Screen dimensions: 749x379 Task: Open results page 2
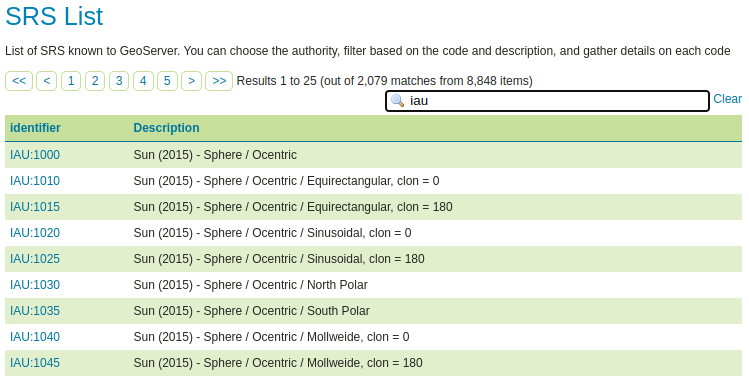[x=95, y=81]
